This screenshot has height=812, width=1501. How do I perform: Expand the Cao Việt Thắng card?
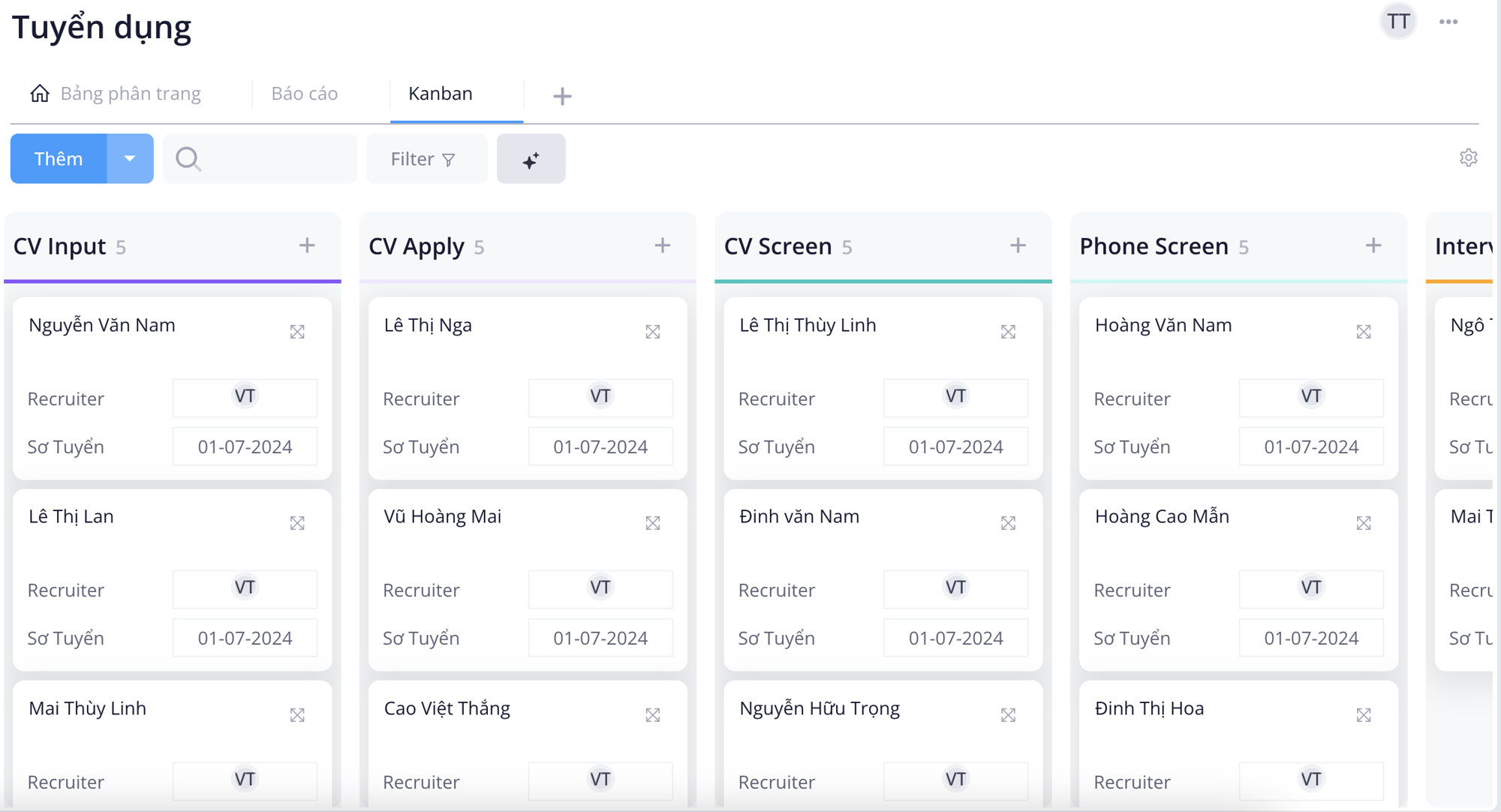[x=653, y=715]
